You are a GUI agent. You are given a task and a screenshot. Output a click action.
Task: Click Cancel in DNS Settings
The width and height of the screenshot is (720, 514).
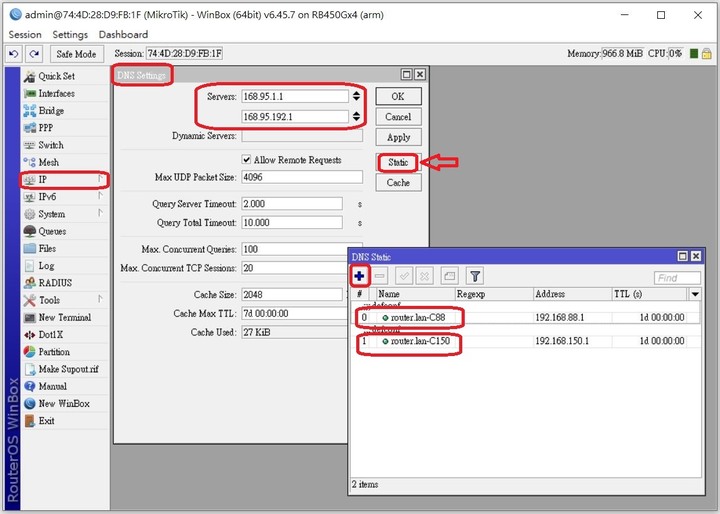click(x=398, y=117)
